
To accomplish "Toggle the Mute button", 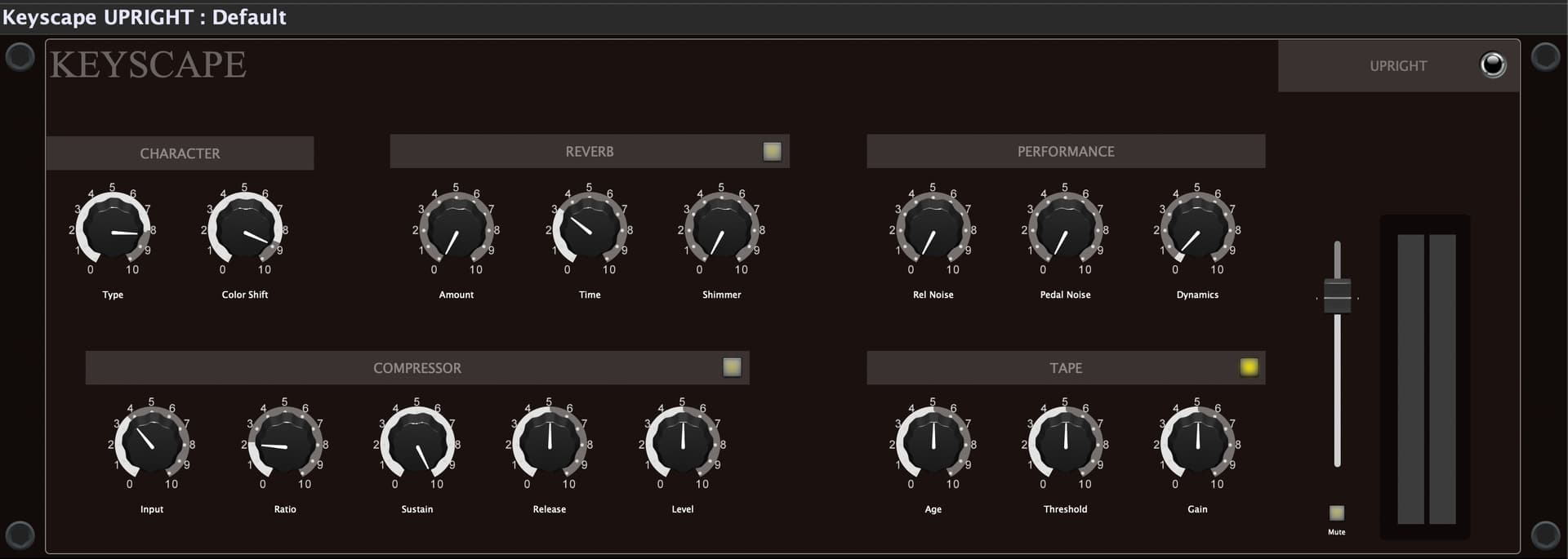I will 1337,512.
